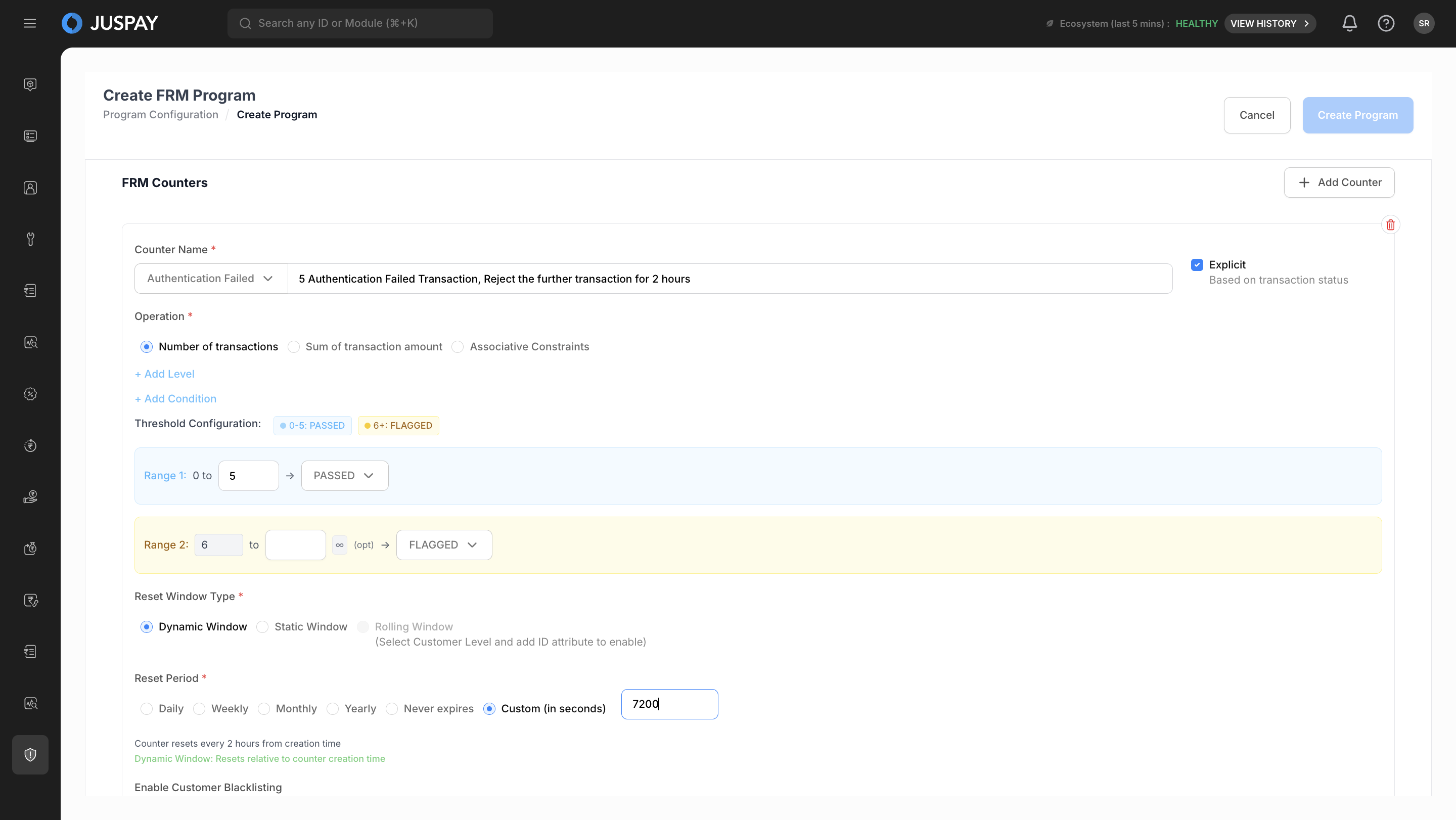1456x820 pixels.
Task: Choose Weekly reset period
Action: pos(220,708)
